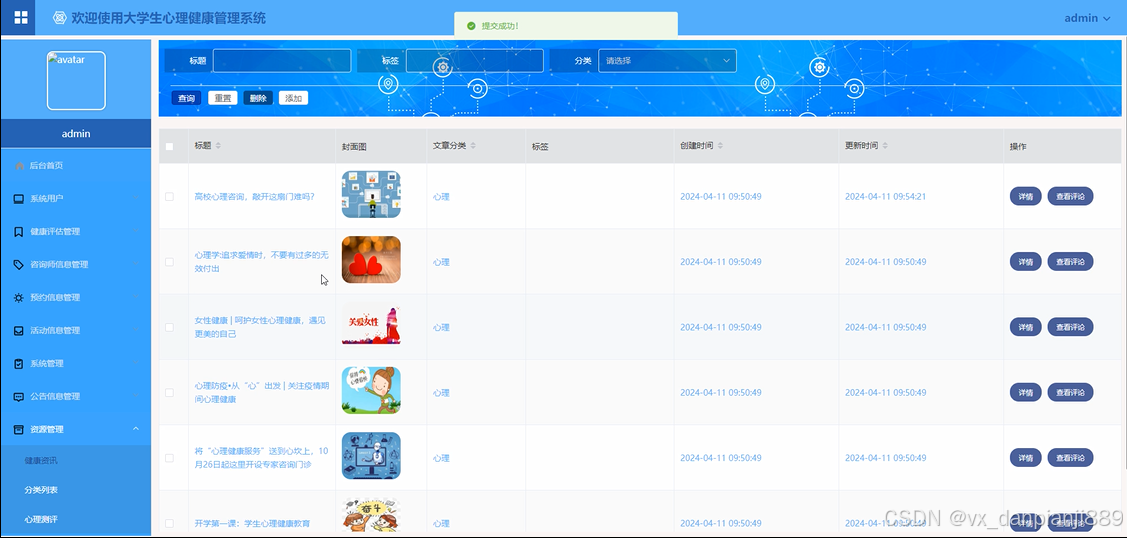
Task: Click the admin avatar image
Action: [x=76, y=80]
